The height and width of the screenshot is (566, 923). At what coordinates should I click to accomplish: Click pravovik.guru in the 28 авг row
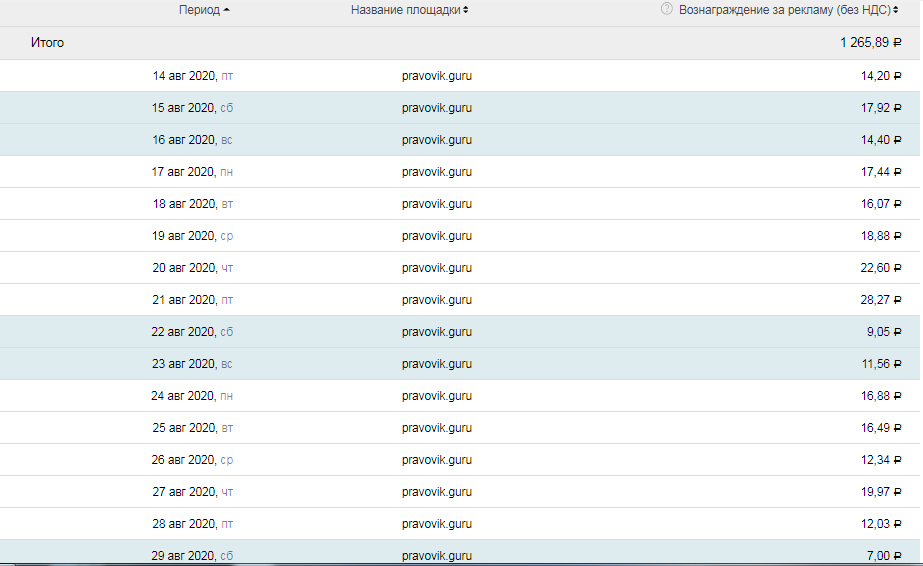[x=437, y=524]
